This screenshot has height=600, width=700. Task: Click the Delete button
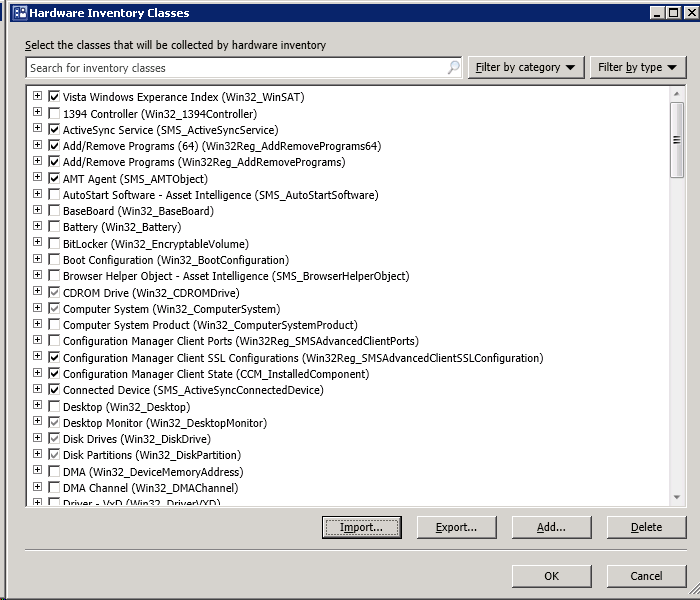[646, 527]
